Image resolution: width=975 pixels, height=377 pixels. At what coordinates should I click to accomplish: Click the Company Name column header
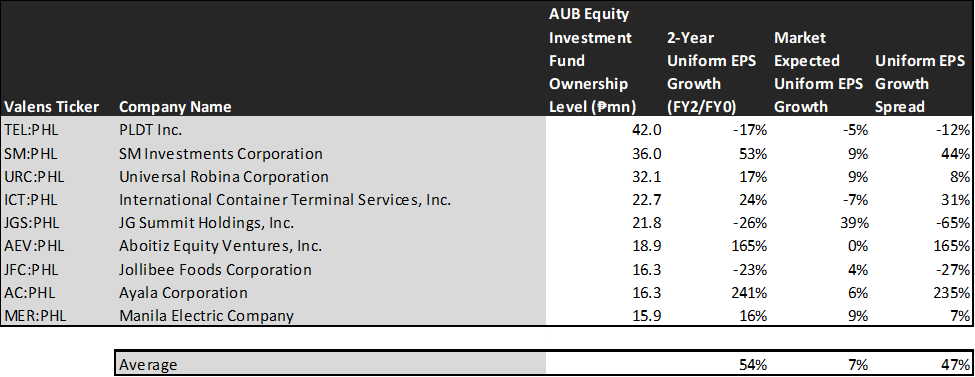175,107
